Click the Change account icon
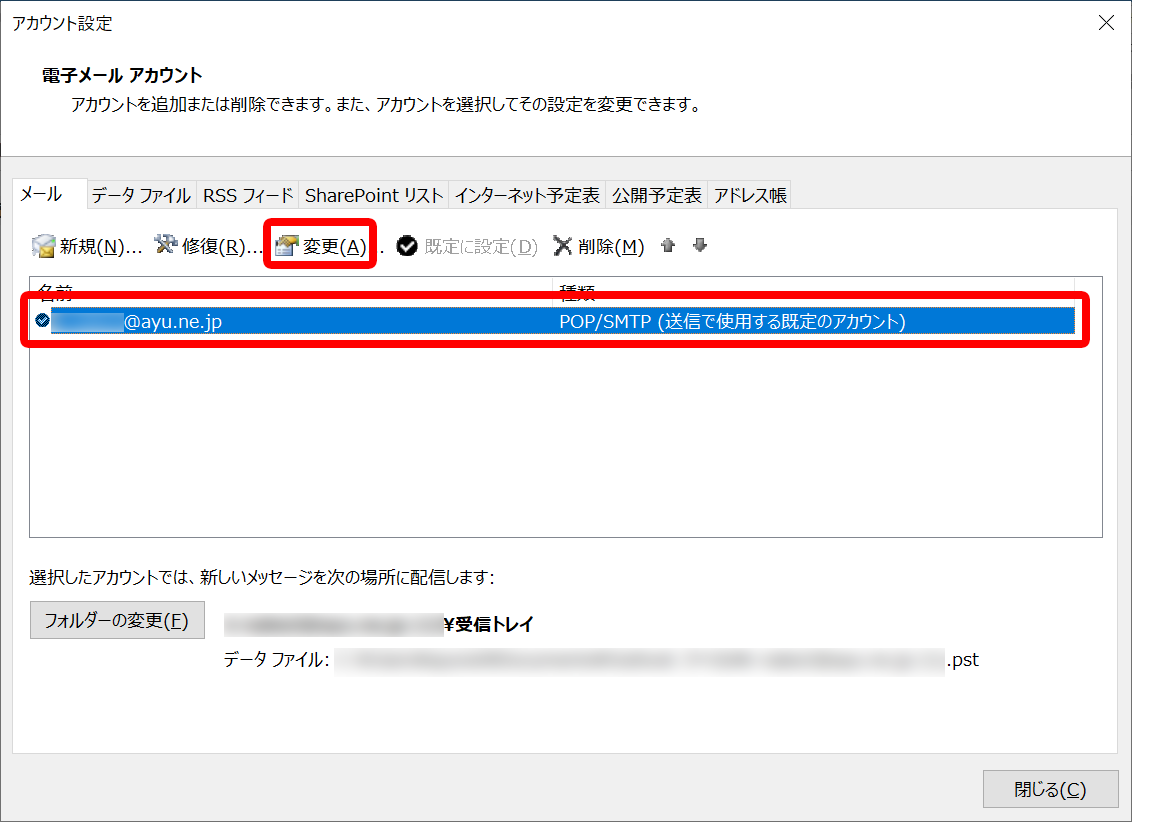 (x=287, y=246)
